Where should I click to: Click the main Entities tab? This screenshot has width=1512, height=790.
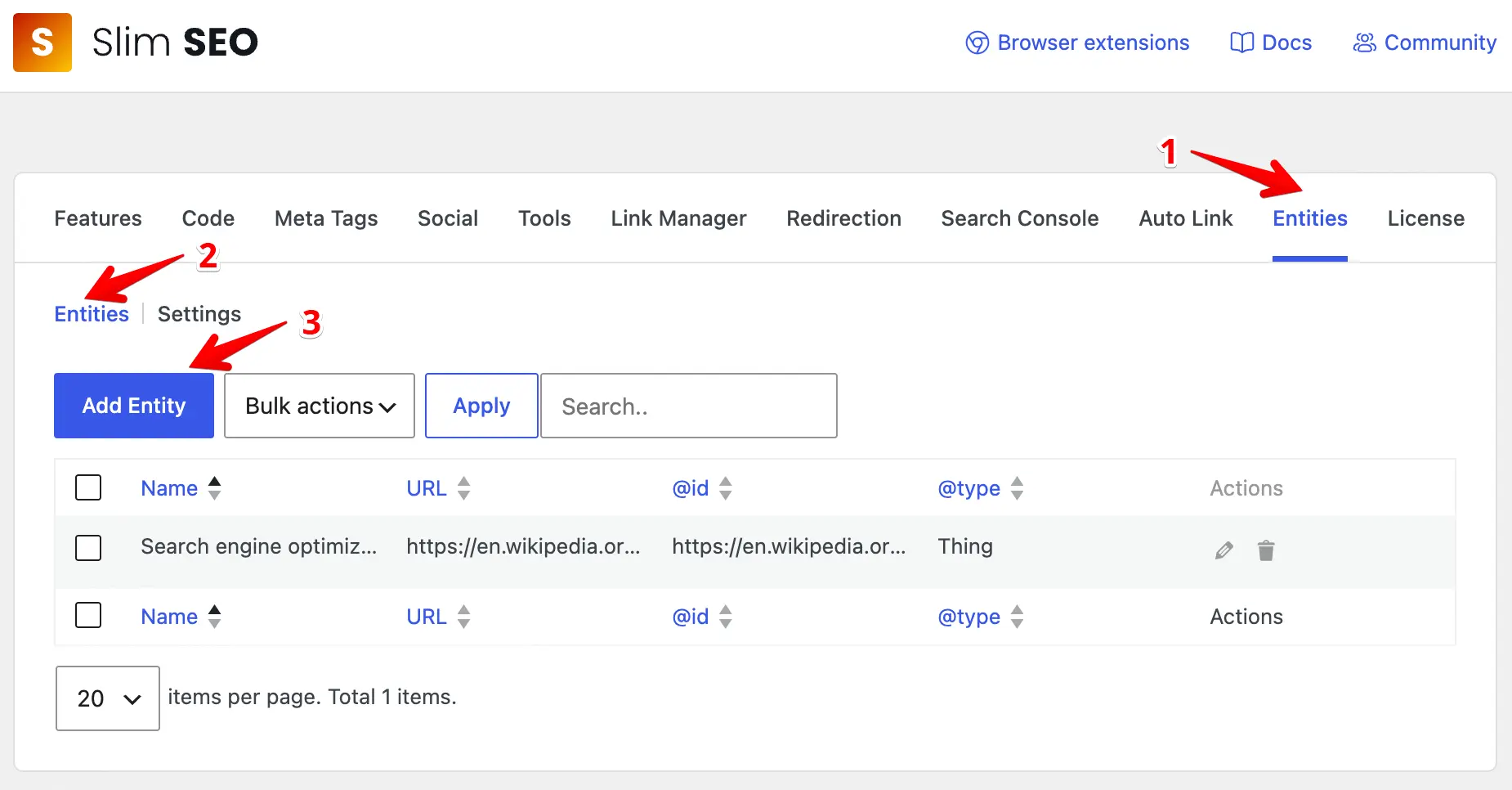point(1310,218)
